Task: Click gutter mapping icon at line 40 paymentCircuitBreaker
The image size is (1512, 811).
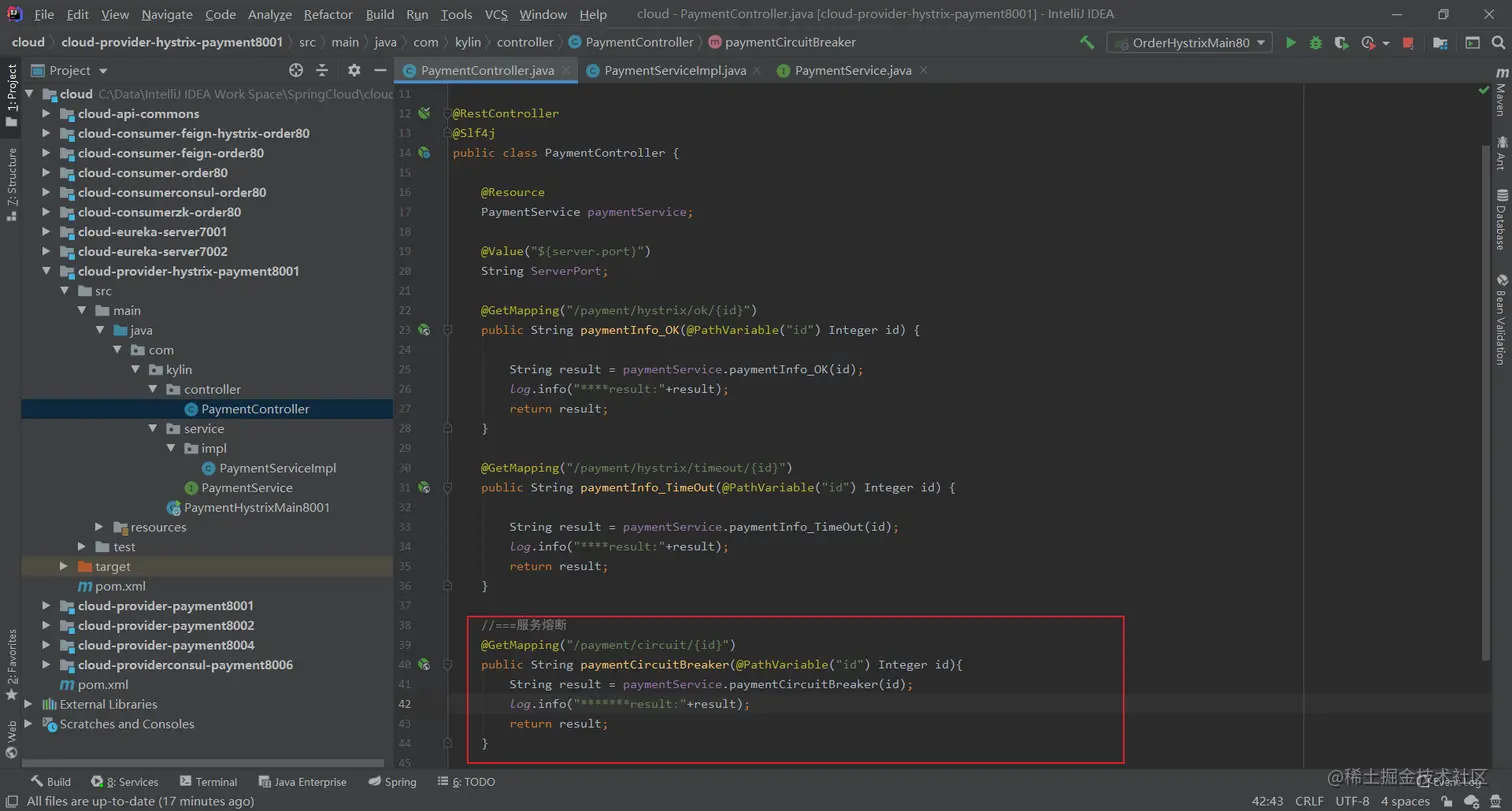Action: (x=424, y=665)
